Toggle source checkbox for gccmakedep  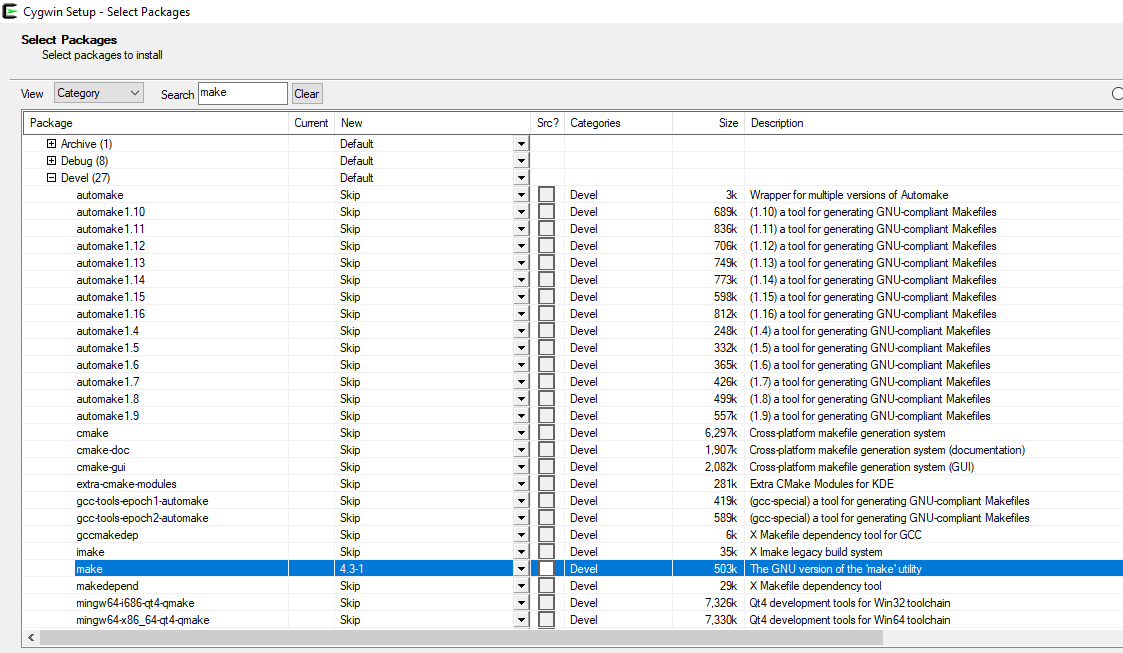pos(546,535)
